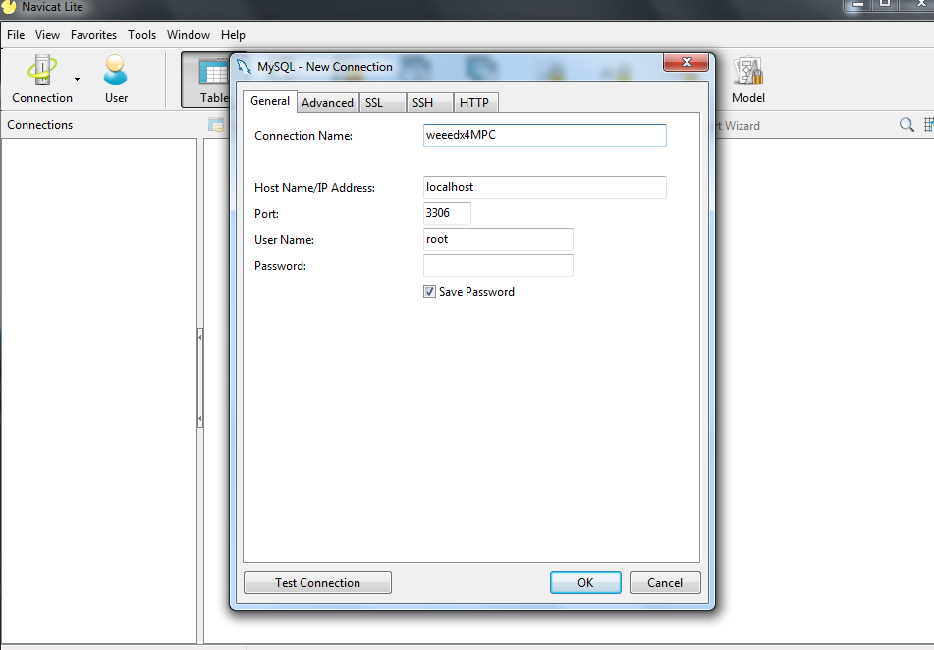Open the Help menu
The height and width of the screenshot is (650, 934).
(233, 35)
